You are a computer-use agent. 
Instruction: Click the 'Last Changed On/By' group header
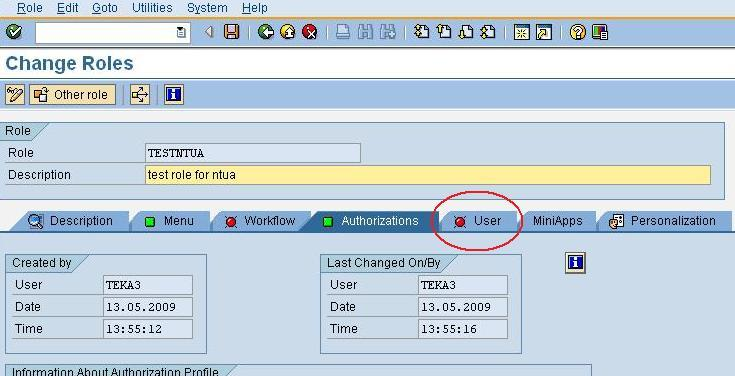(x=383, y=263)
